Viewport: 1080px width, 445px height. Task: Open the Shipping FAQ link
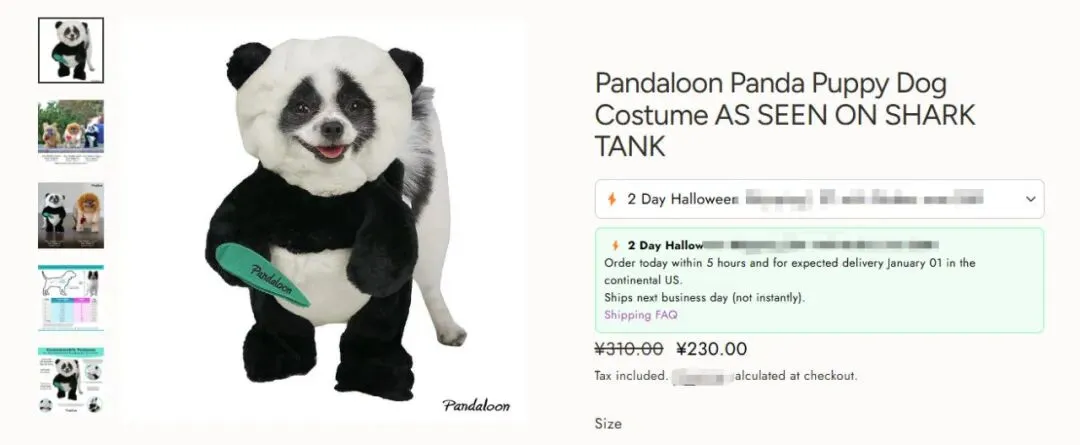[x=641, y=315]
